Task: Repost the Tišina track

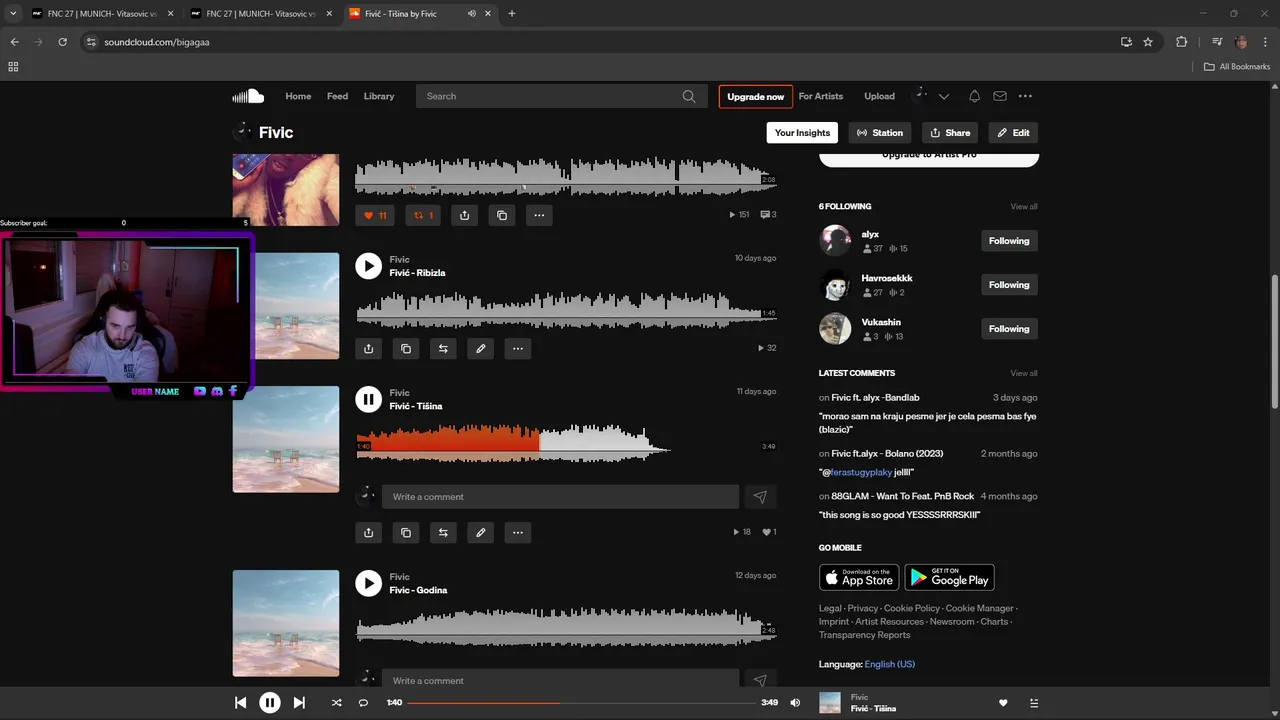Action: pos(443,533)
